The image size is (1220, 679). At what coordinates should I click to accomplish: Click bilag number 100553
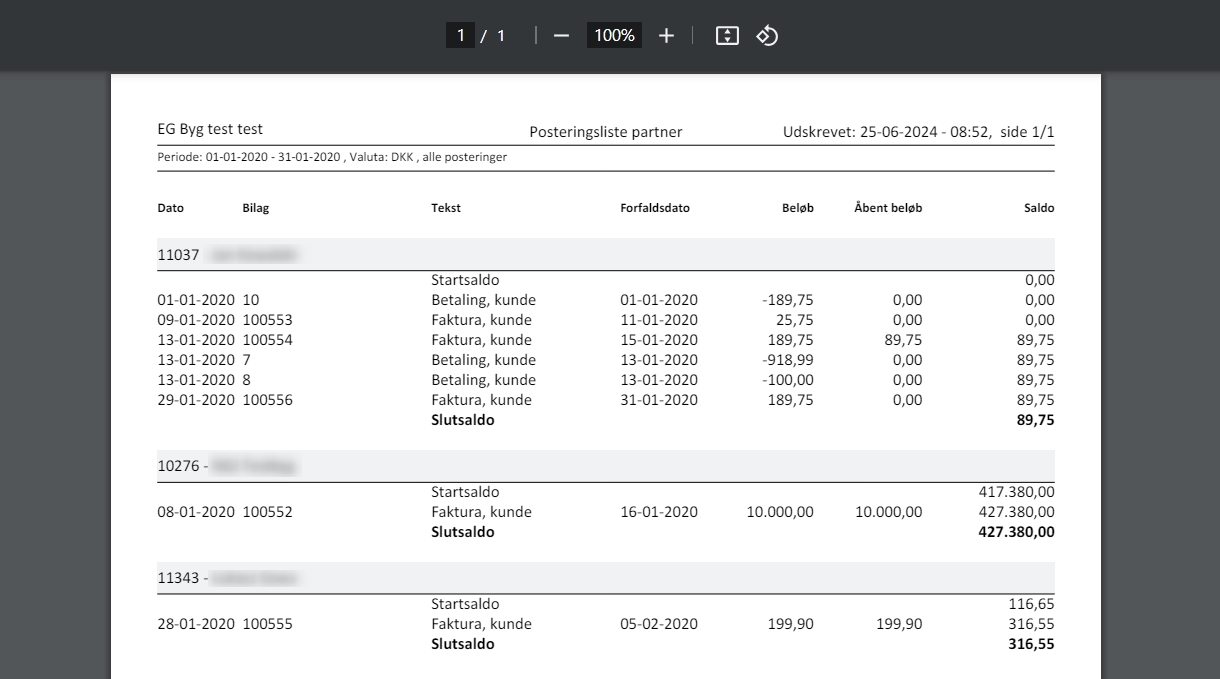[267, 320]
